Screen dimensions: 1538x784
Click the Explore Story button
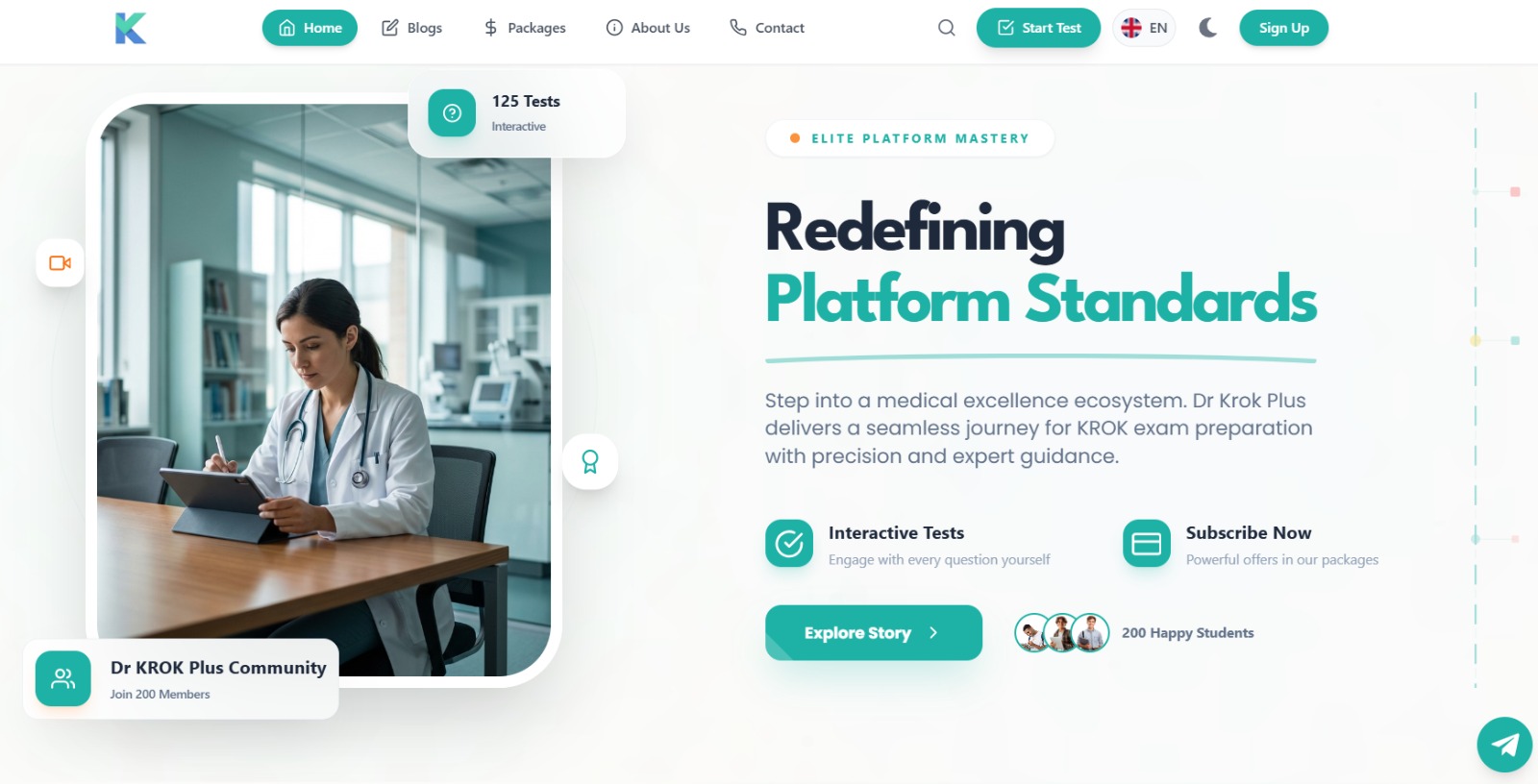[x=874, y=633]
